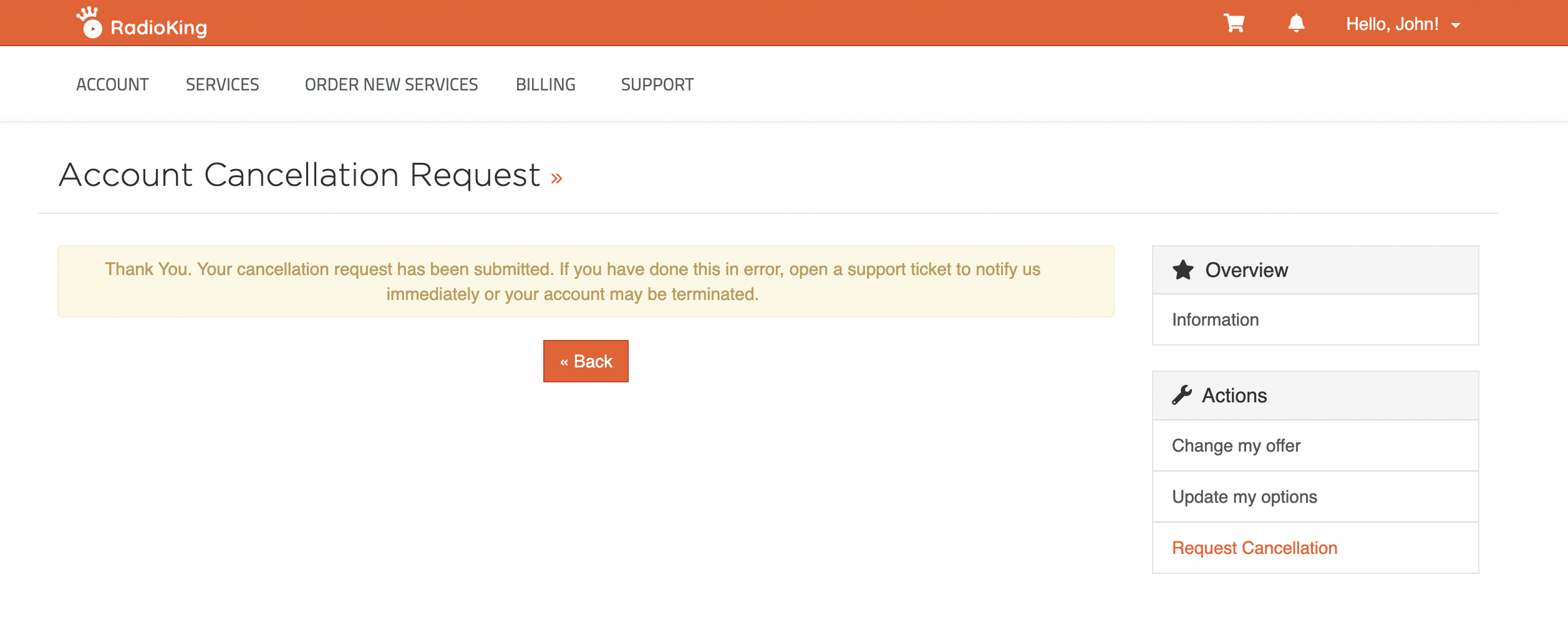1568x635 pixels.
Task: Click the Actions wrench icon
Action: 1181,395
